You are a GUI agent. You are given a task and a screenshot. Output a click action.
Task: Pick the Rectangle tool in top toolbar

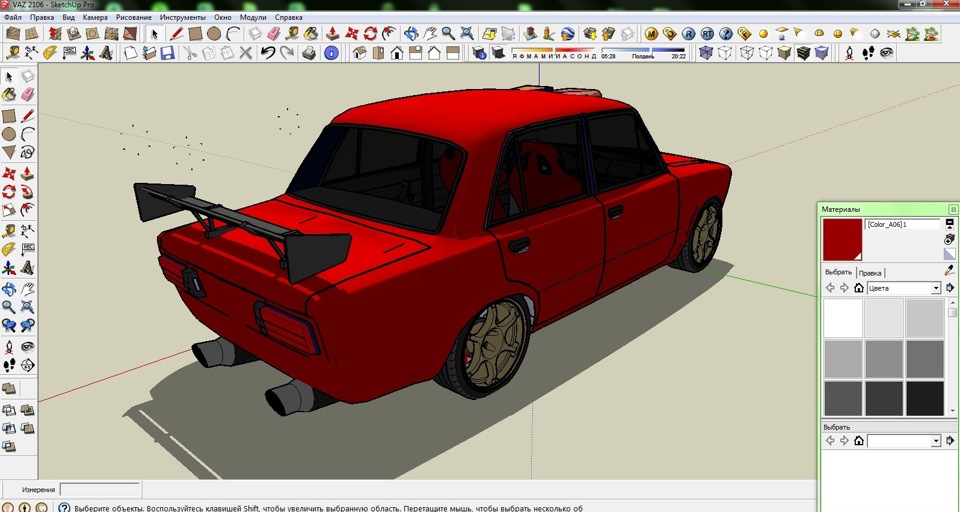coord(195,33)
